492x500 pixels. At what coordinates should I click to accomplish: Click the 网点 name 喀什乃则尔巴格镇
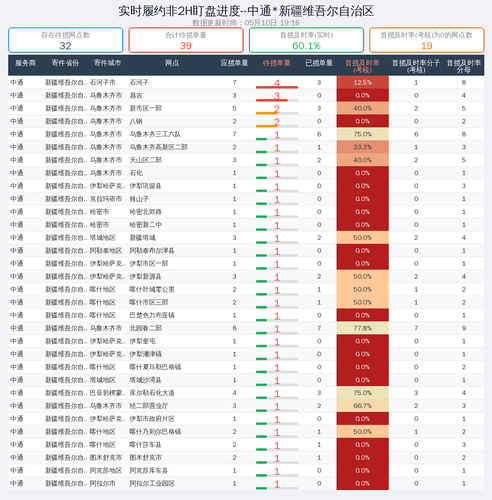point(155,432)
